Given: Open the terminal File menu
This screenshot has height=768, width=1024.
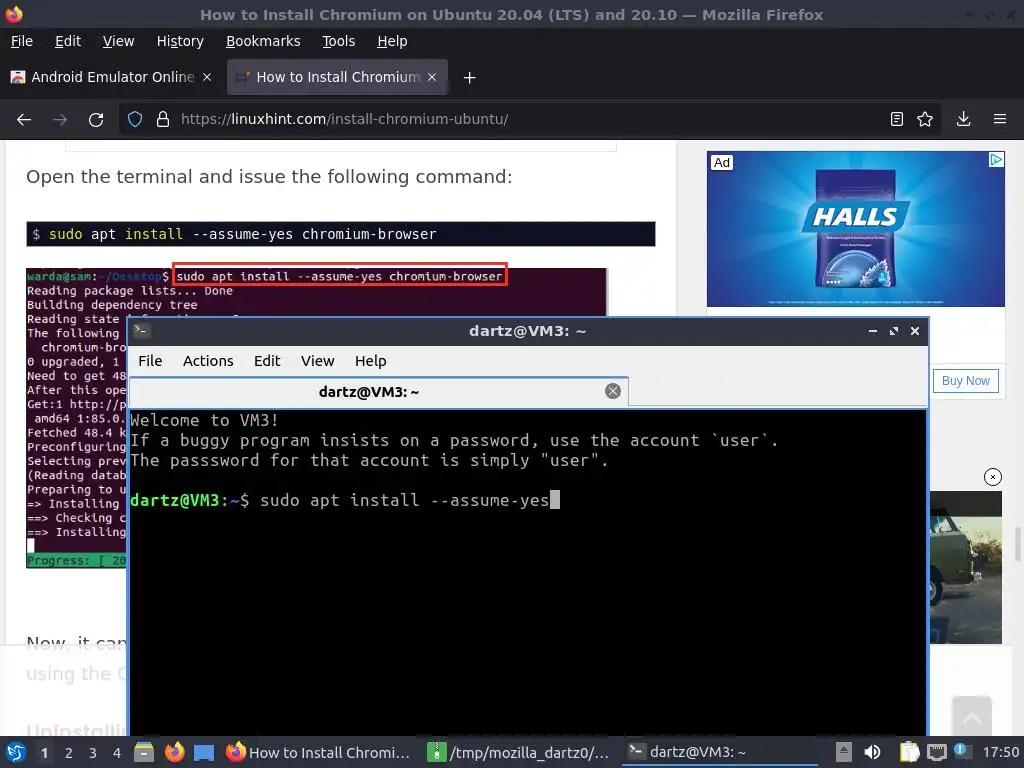Looking at the screenshot, I should [150, 361].
